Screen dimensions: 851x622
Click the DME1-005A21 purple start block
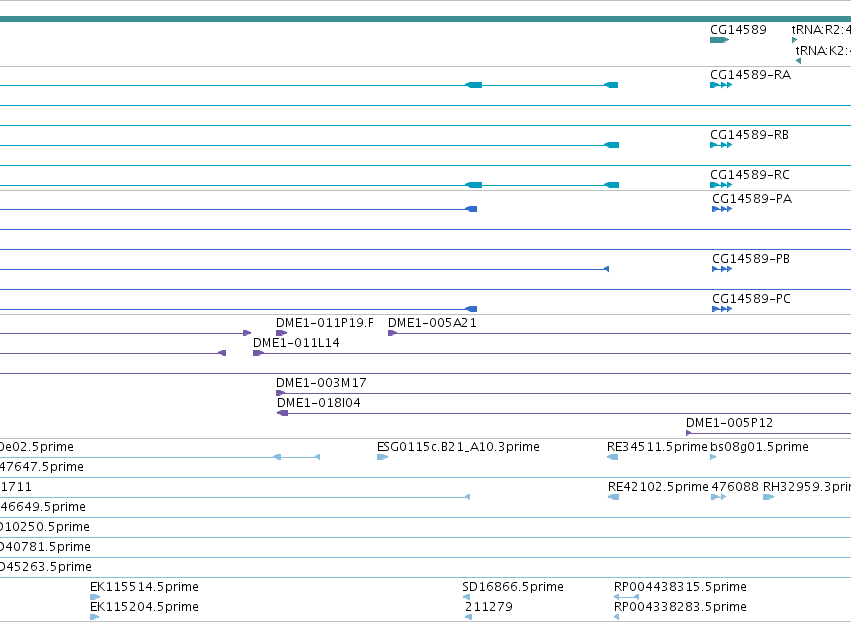392,333
